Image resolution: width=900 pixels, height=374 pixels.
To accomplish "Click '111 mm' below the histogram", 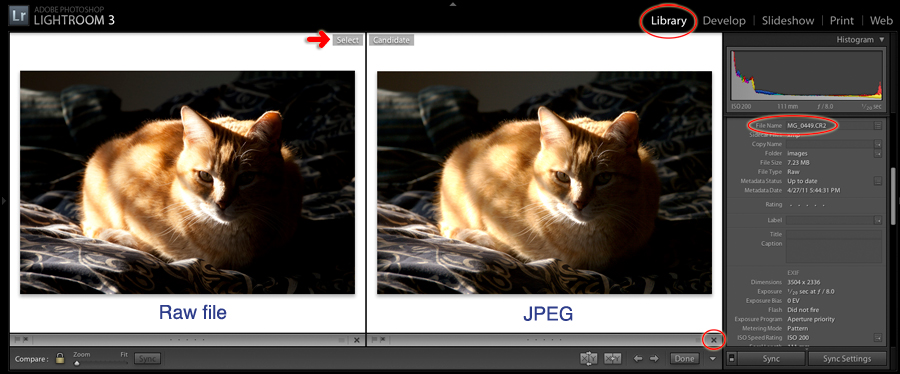I will [787, 107].
